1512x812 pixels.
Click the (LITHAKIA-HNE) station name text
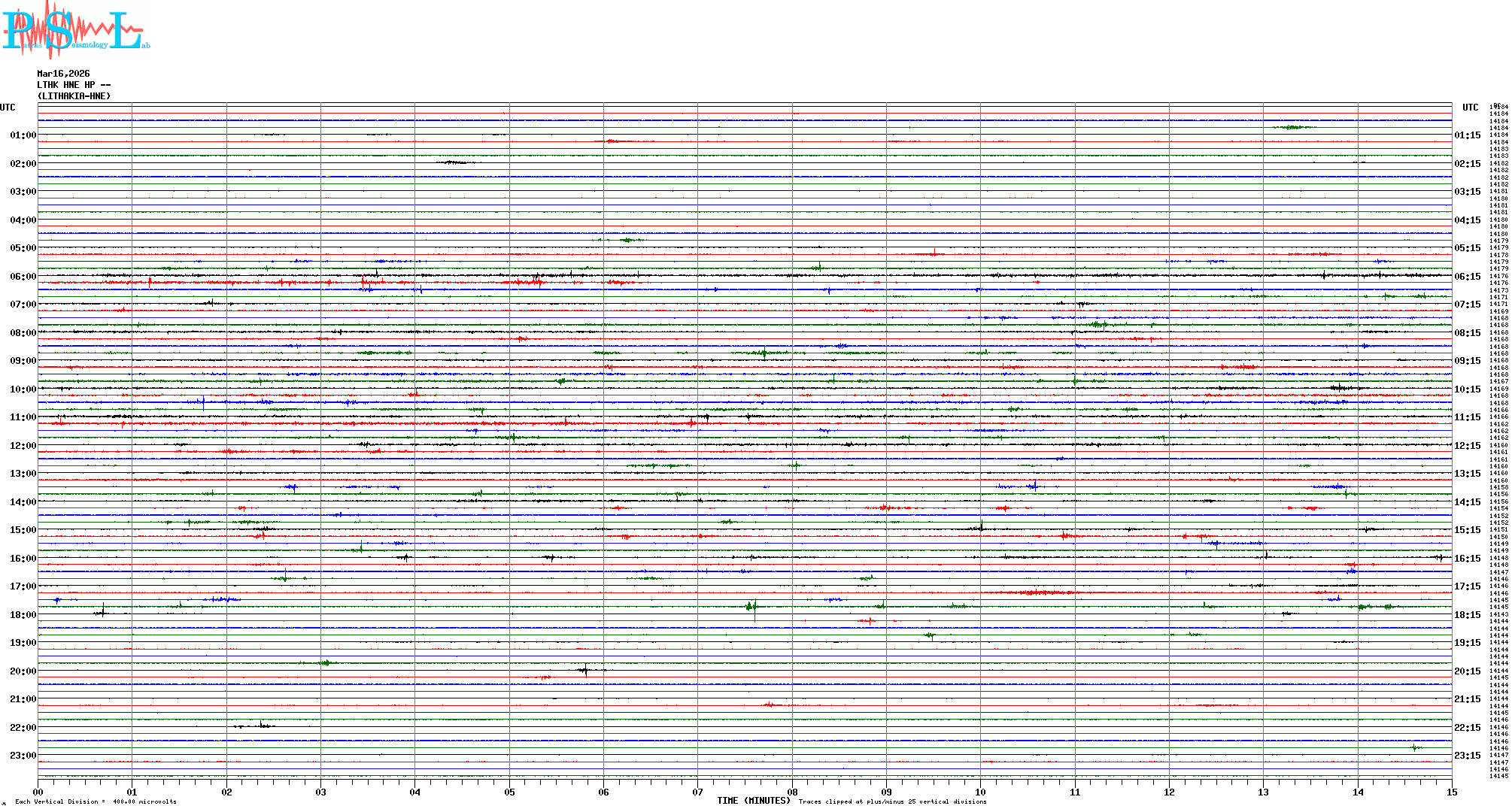tap(74, 96)
